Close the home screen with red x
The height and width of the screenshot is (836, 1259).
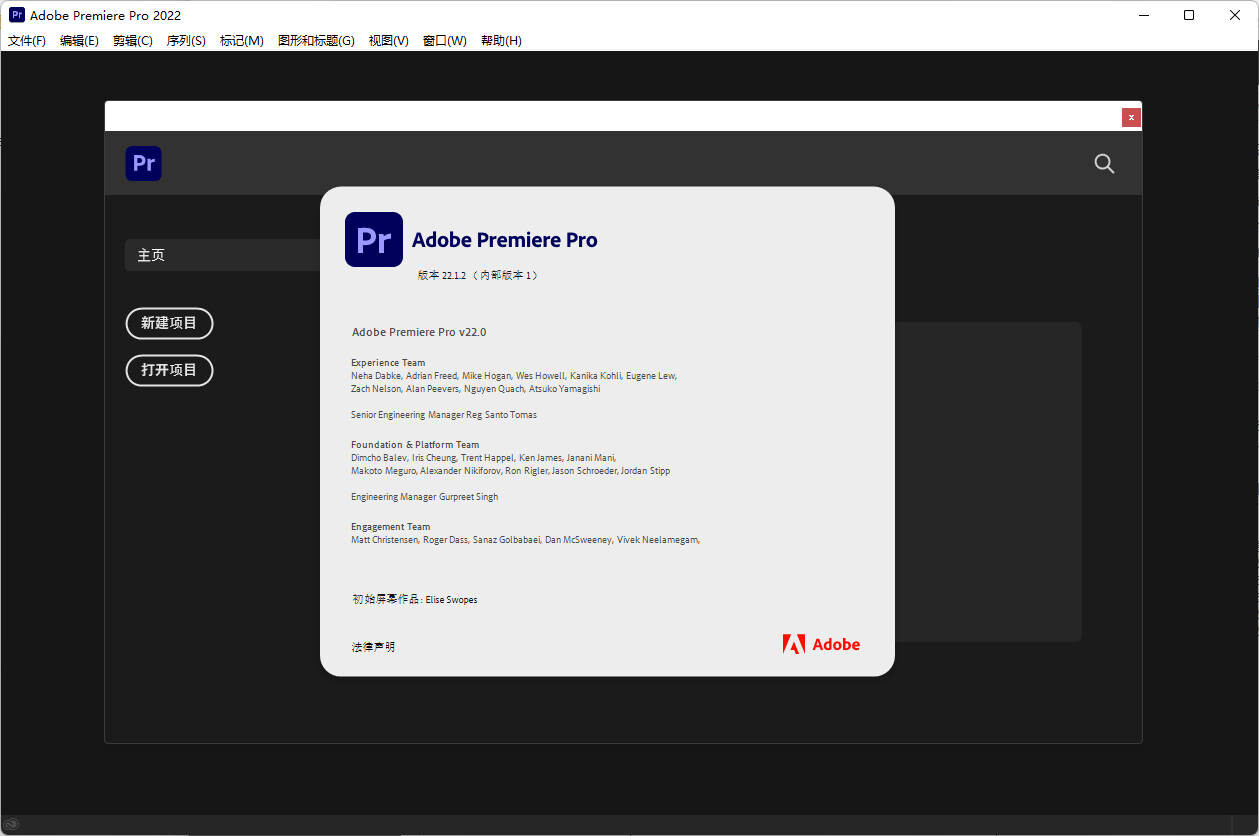[1131, 117]
